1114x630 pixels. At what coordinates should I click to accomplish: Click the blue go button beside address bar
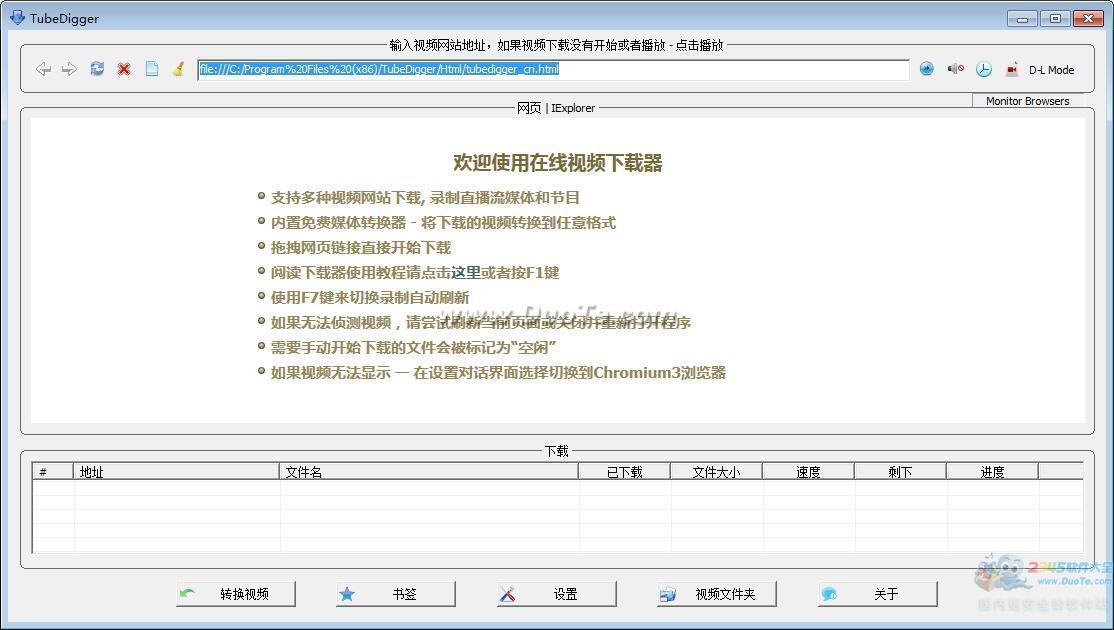click(926, 69)
